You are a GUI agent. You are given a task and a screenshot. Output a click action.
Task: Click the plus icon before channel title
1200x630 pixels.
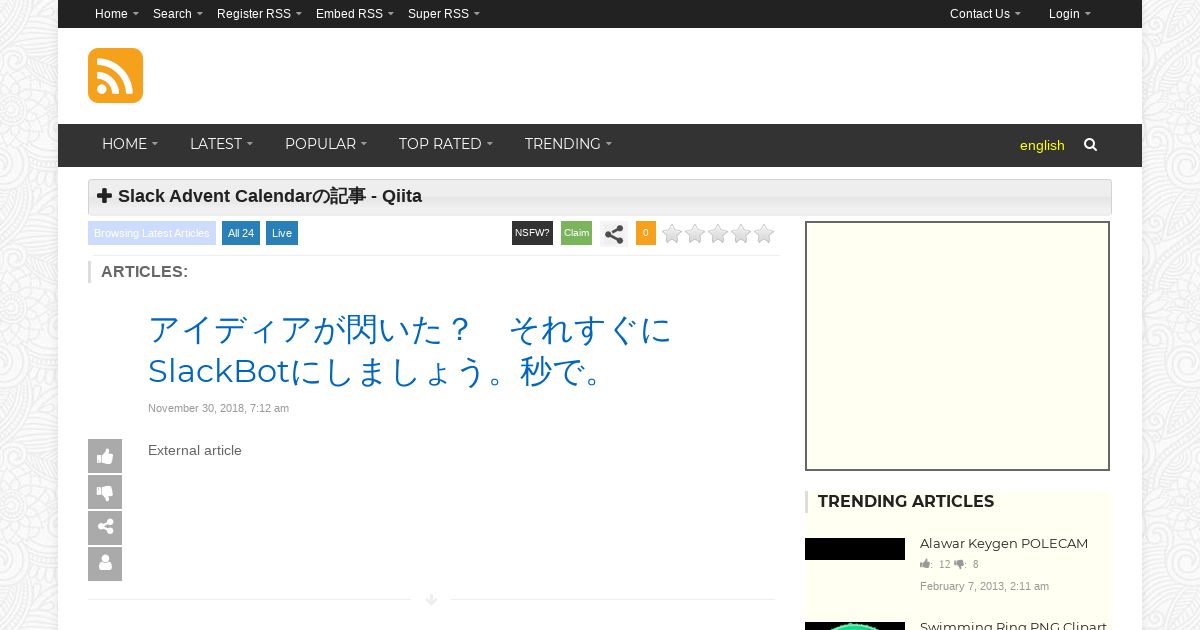(105, 196)
